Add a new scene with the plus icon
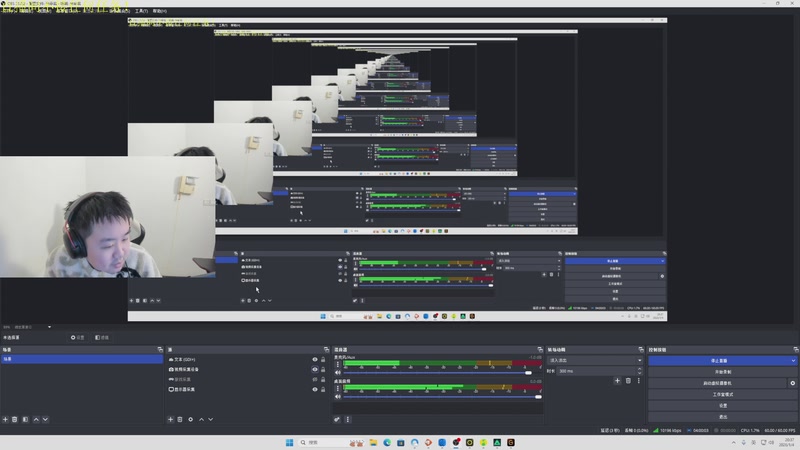 [x=5, y=419]
